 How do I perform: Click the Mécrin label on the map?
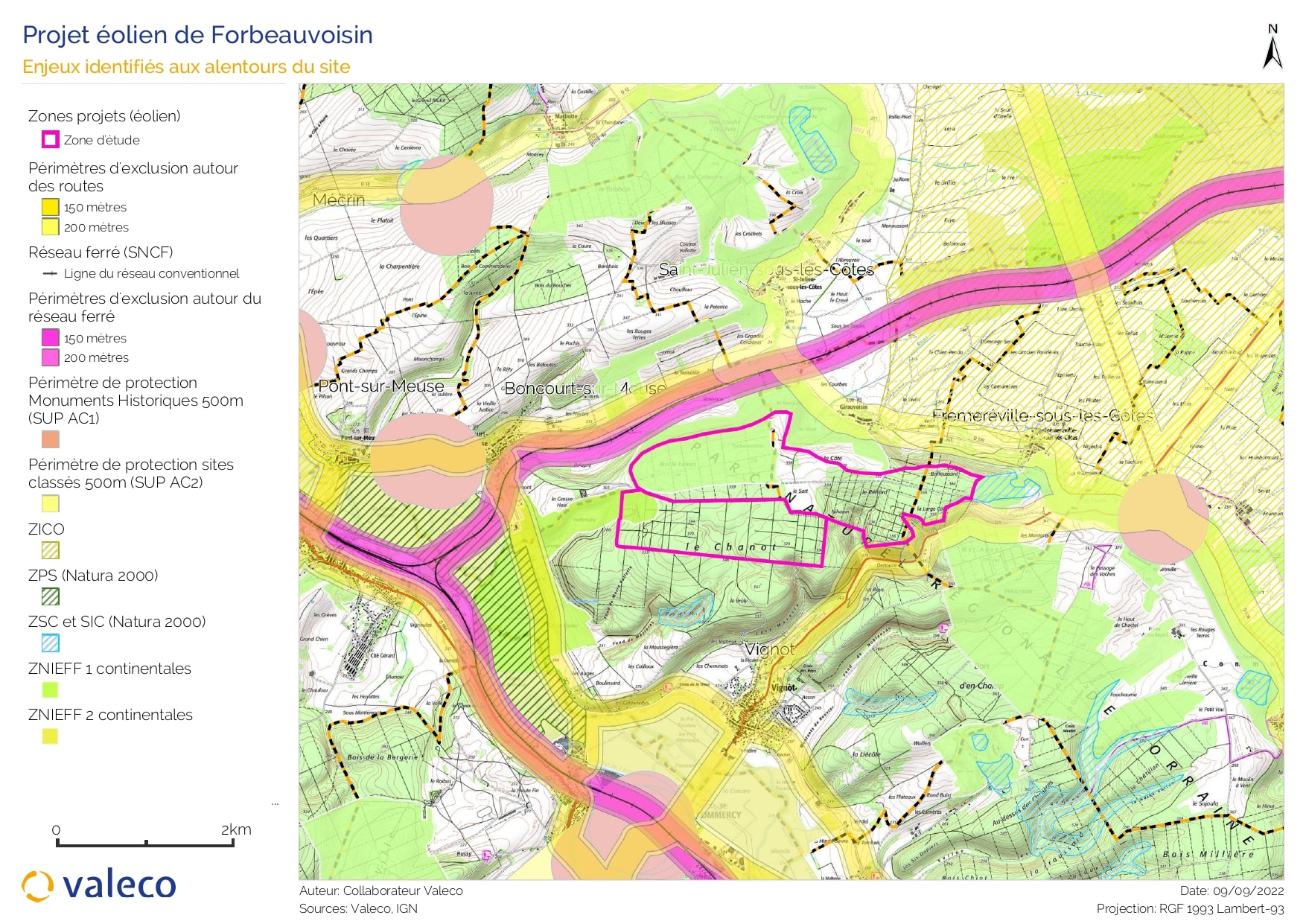point(339,200)
